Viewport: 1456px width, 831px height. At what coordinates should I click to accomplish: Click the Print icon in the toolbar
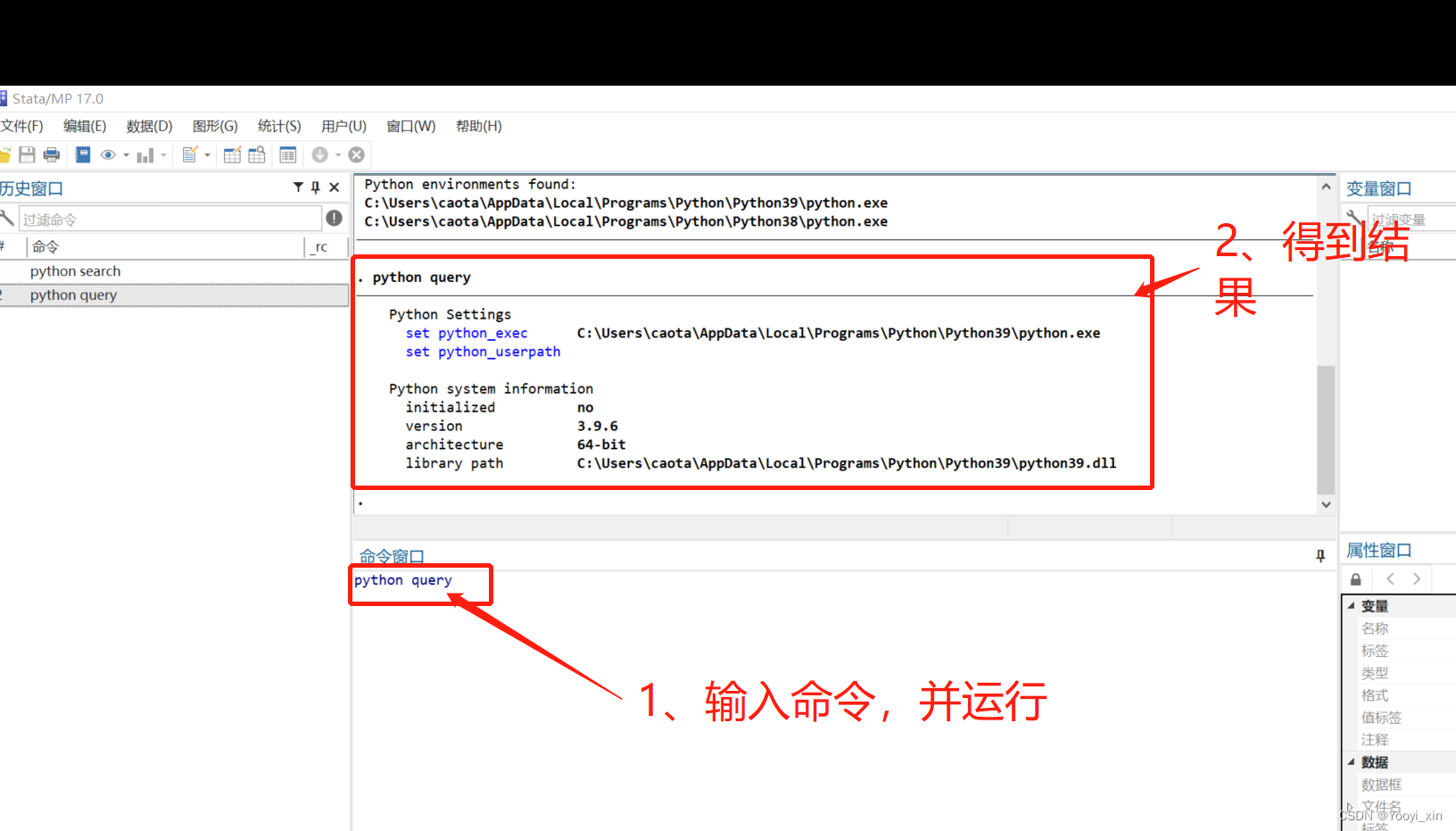click(x=52, y=154)
